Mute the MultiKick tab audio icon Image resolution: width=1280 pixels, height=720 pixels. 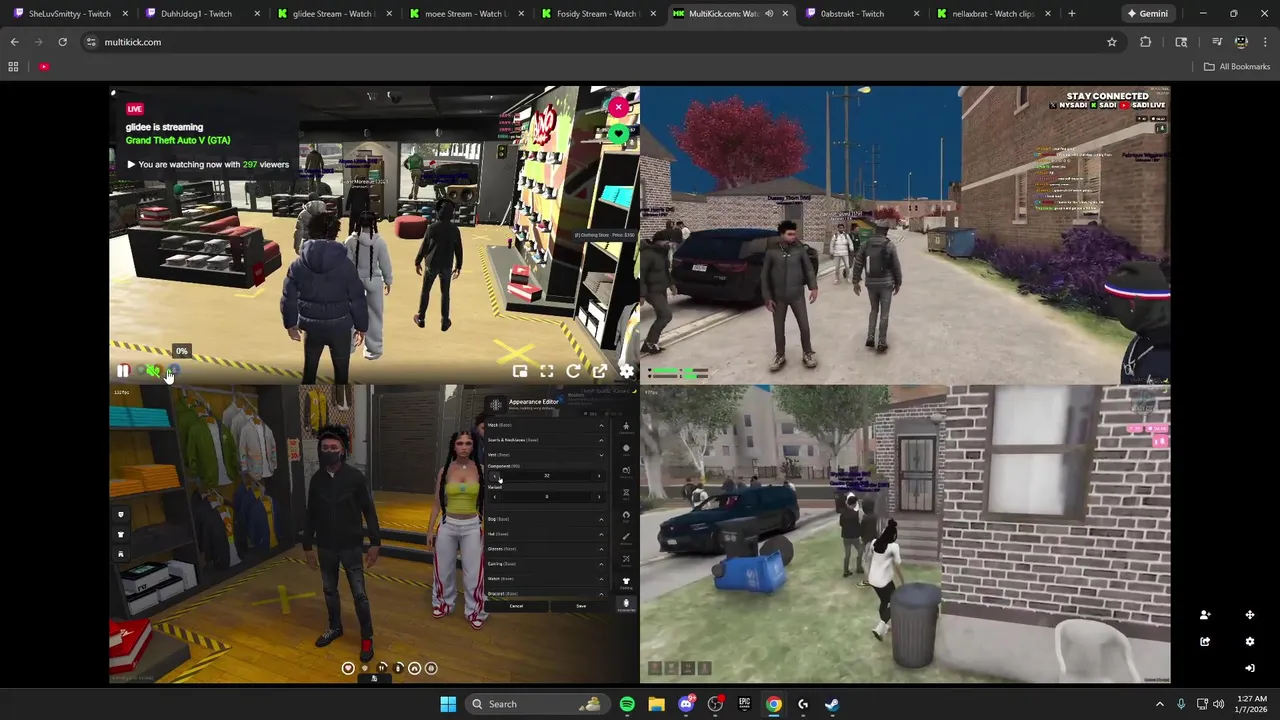pos(768,14)
